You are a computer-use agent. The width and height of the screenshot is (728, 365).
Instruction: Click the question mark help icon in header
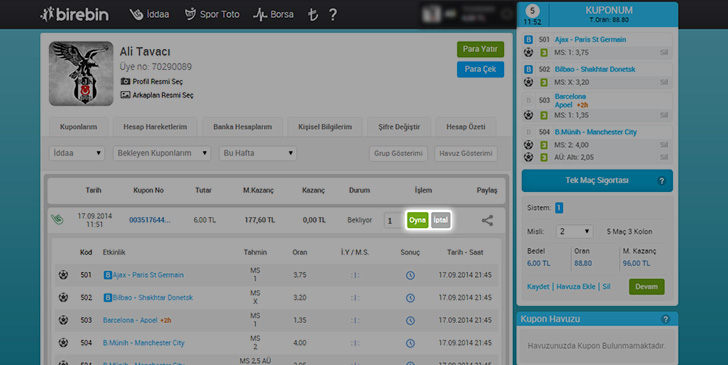332,14
